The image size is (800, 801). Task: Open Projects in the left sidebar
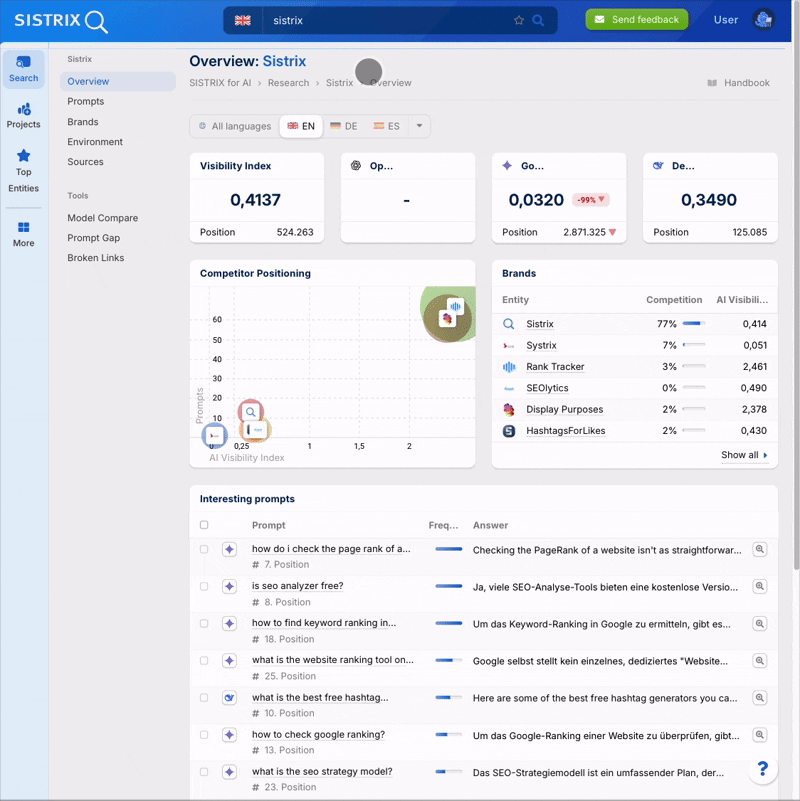[23, 115]
